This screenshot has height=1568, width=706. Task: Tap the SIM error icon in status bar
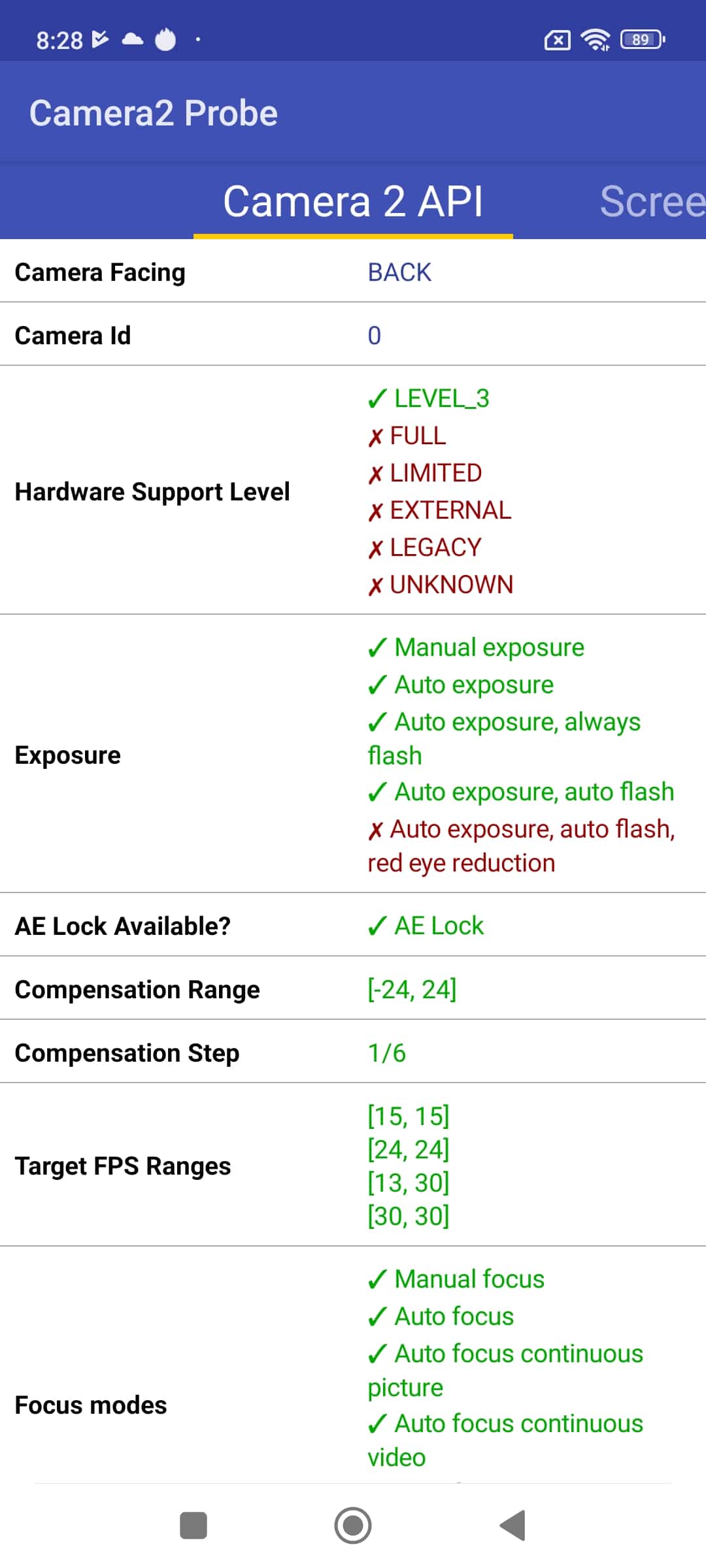pyautogui.click(x=557, y=41)
